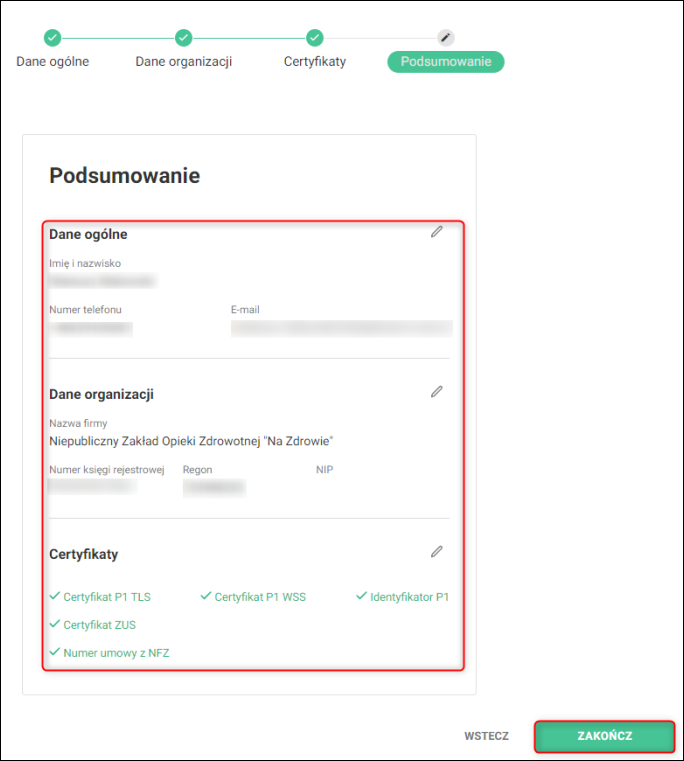The image size is (684, 761).
Task: Edit the Dane ogólne section with pencil icon
Action: (x=436, y=232)
